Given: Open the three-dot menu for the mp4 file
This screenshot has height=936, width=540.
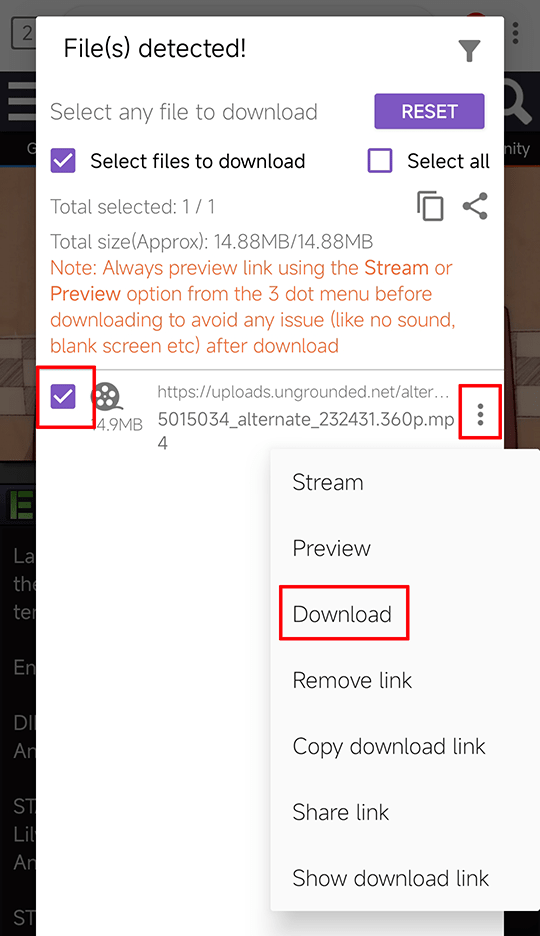Looking at the screenshot, I should tap(480, 414).
